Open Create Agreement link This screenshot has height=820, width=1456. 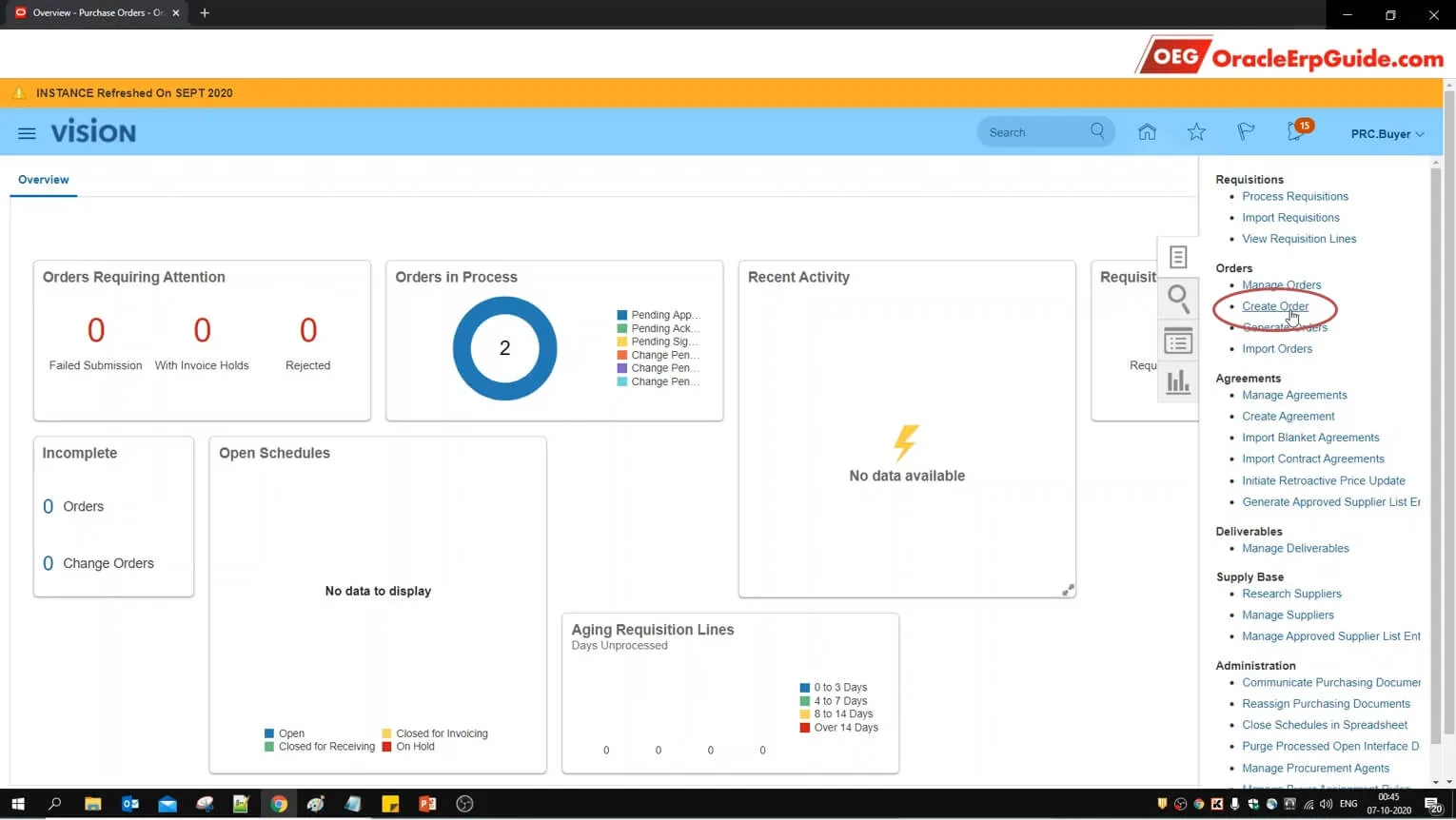[x=1289, y=417]
